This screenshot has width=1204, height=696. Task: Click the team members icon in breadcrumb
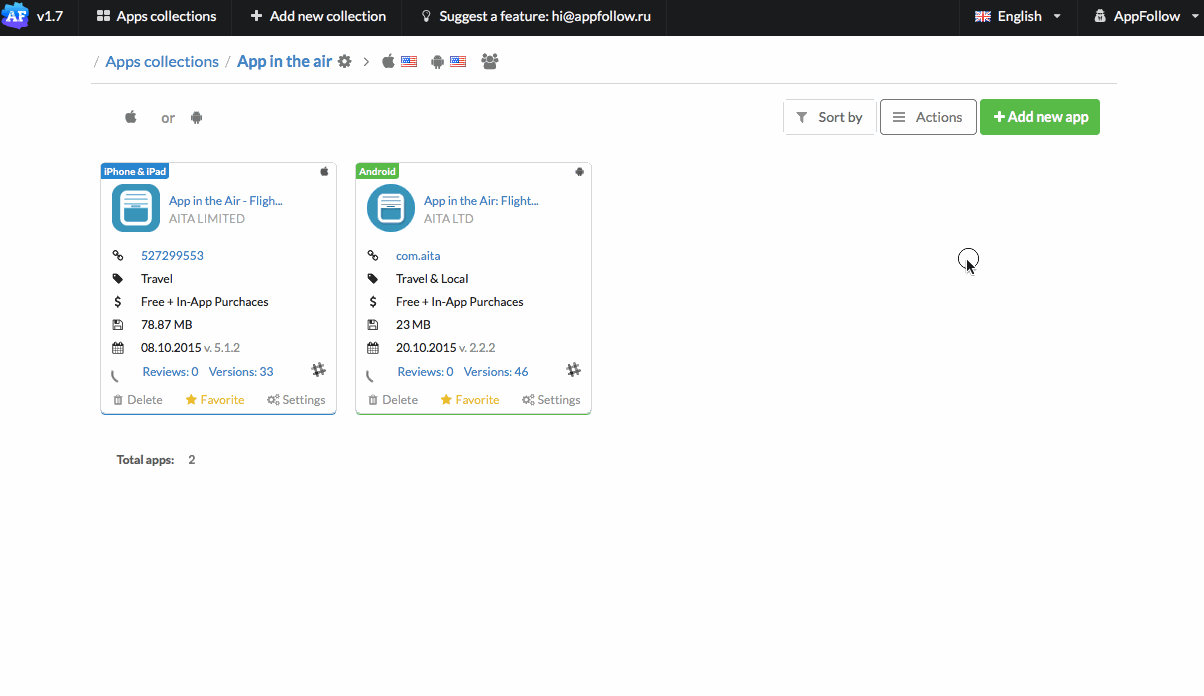click(x=489, y=62)
